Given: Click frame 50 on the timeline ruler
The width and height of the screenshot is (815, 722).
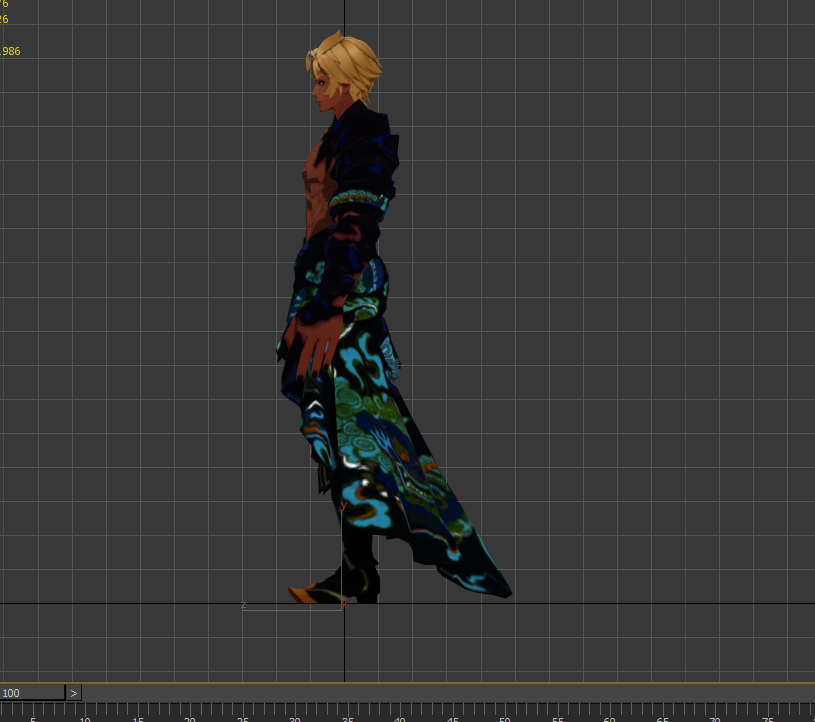Looking at the screenshot, I should (505, 712).
